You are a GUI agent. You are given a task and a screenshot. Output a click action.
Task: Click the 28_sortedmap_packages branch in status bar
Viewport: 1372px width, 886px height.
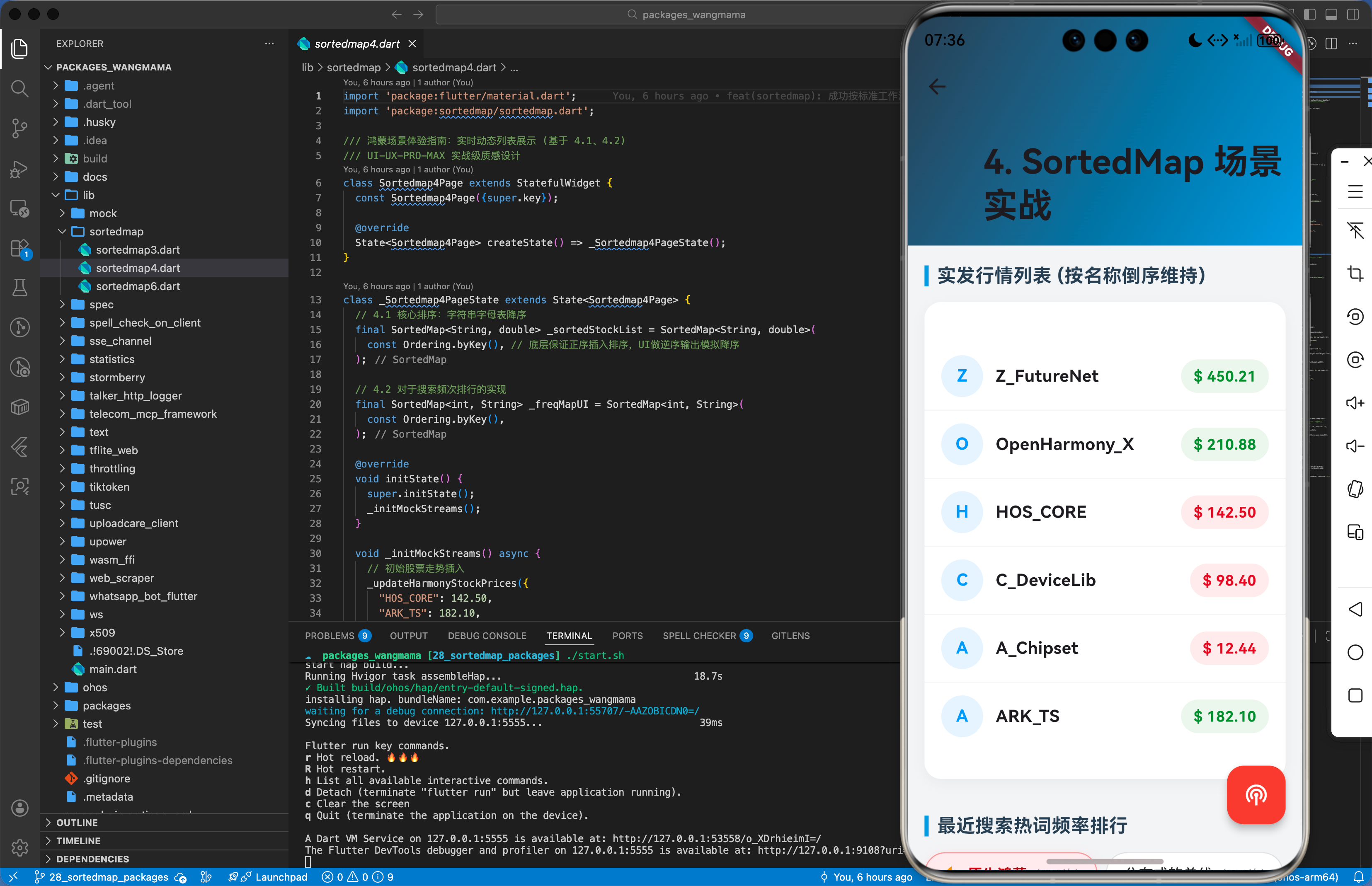point(108,877)
